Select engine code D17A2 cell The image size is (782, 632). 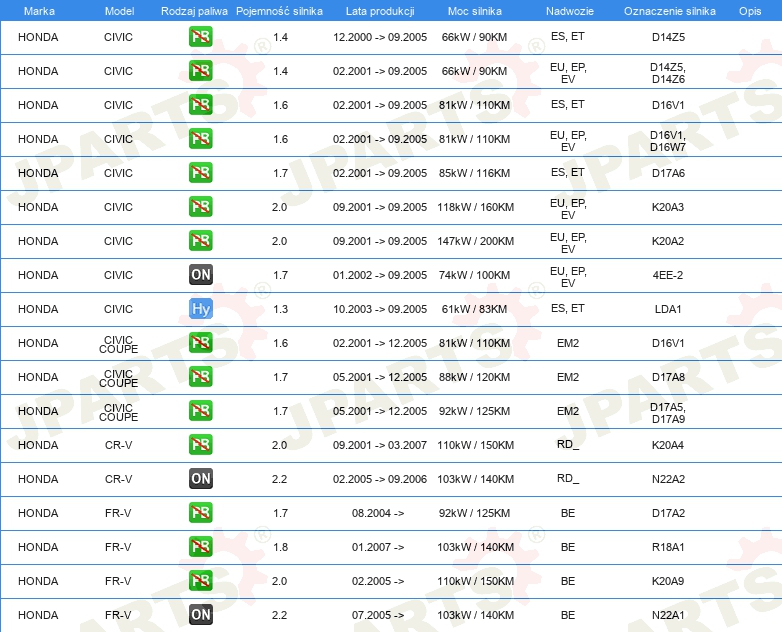668,513
